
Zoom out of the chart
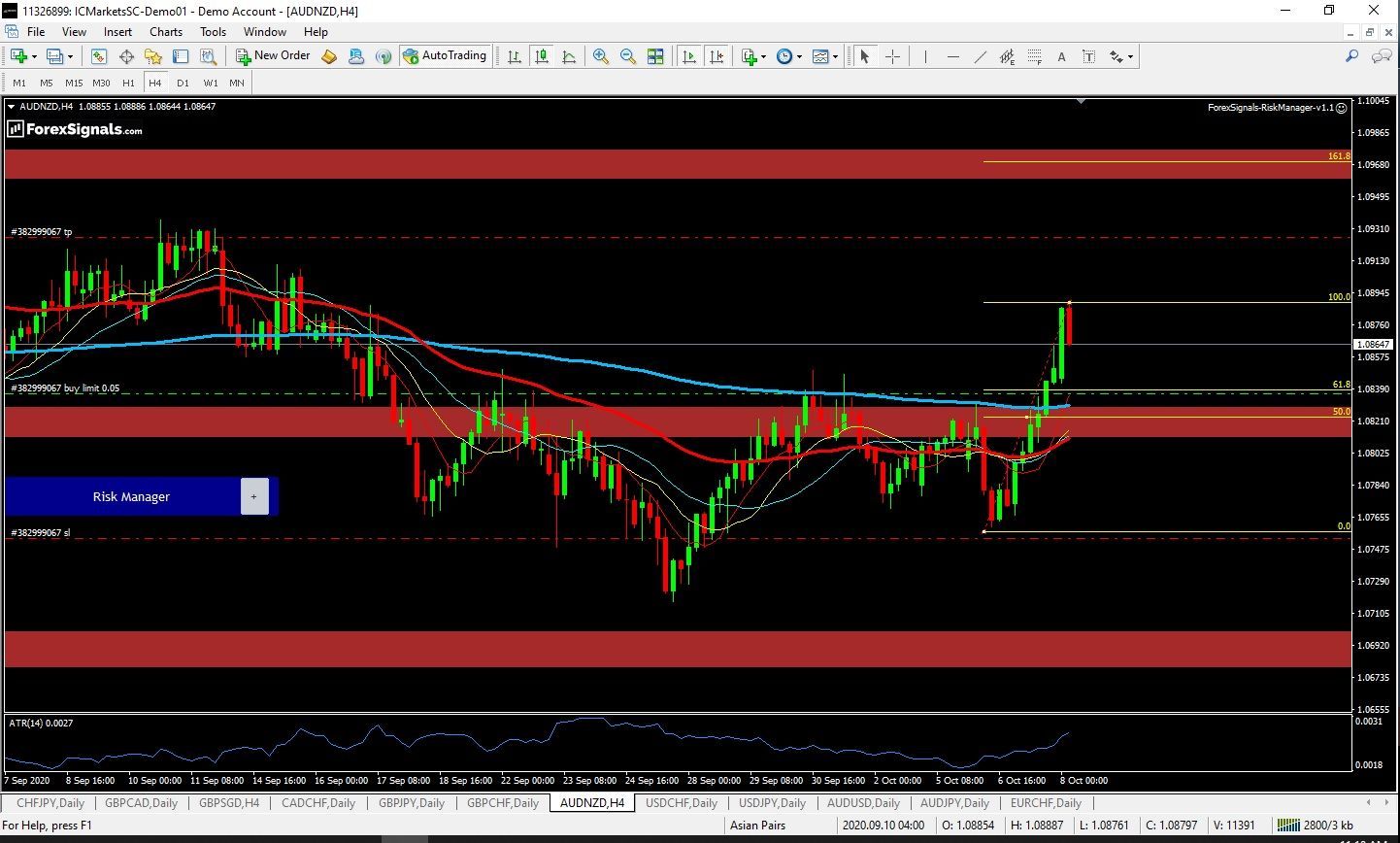(628, 56)
